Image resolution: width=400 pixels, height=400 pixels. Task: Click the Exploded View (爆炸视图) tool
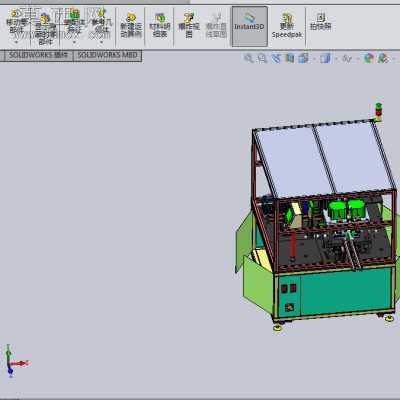pos(189,26)
